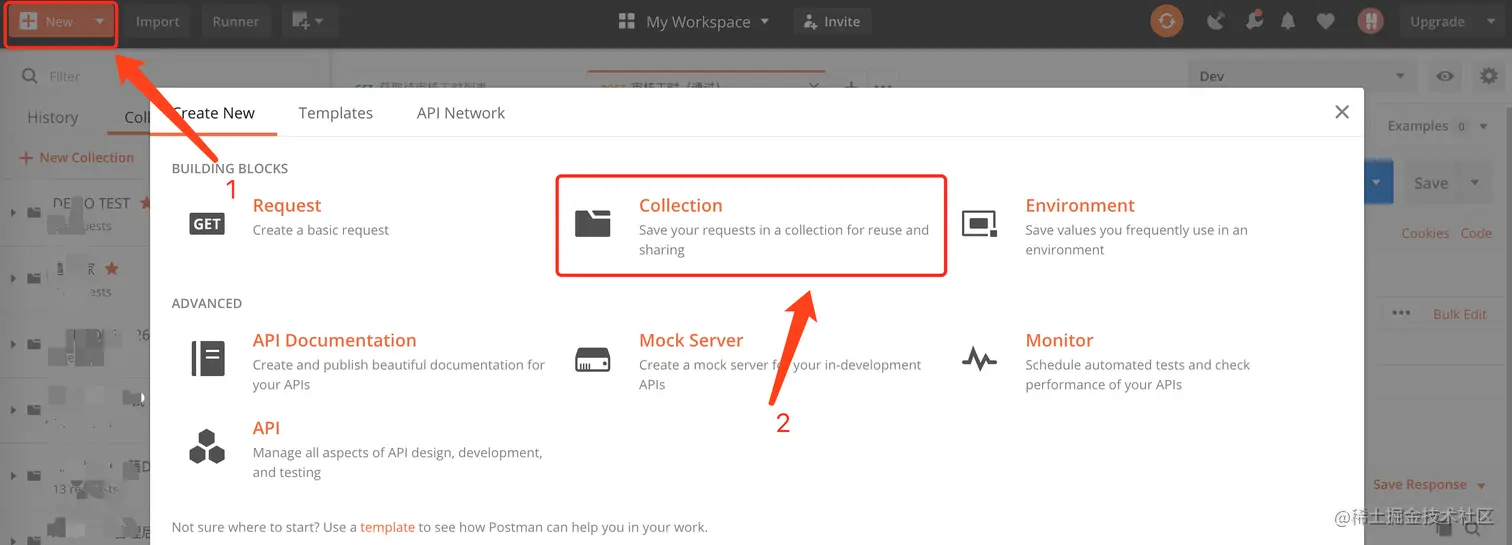Open the My Workspace dropdown
1512x545 pixels.
[x=708, y=21]
